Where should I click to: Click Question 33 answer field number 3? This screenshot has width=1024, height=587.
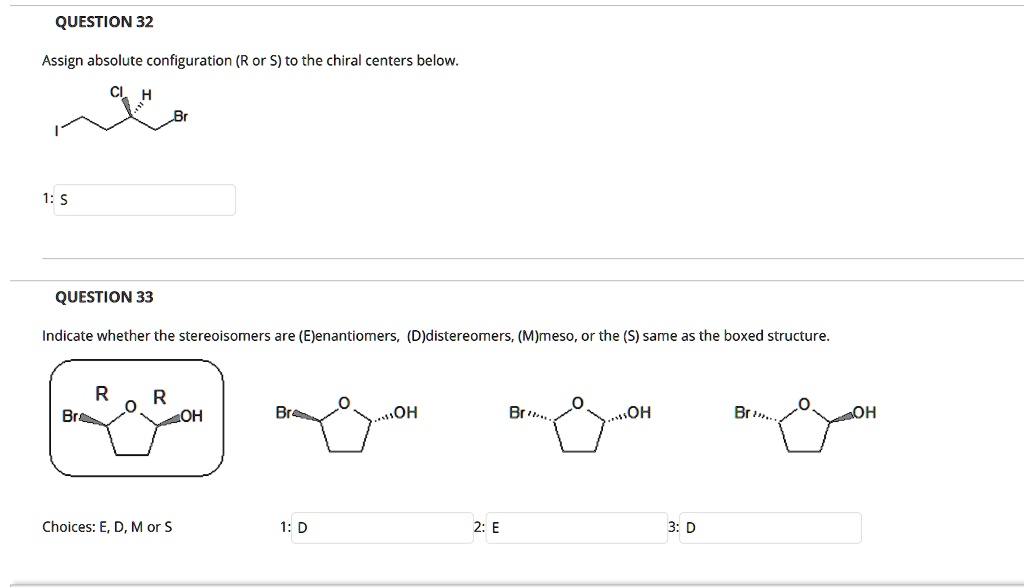click(x=770, y=527)
